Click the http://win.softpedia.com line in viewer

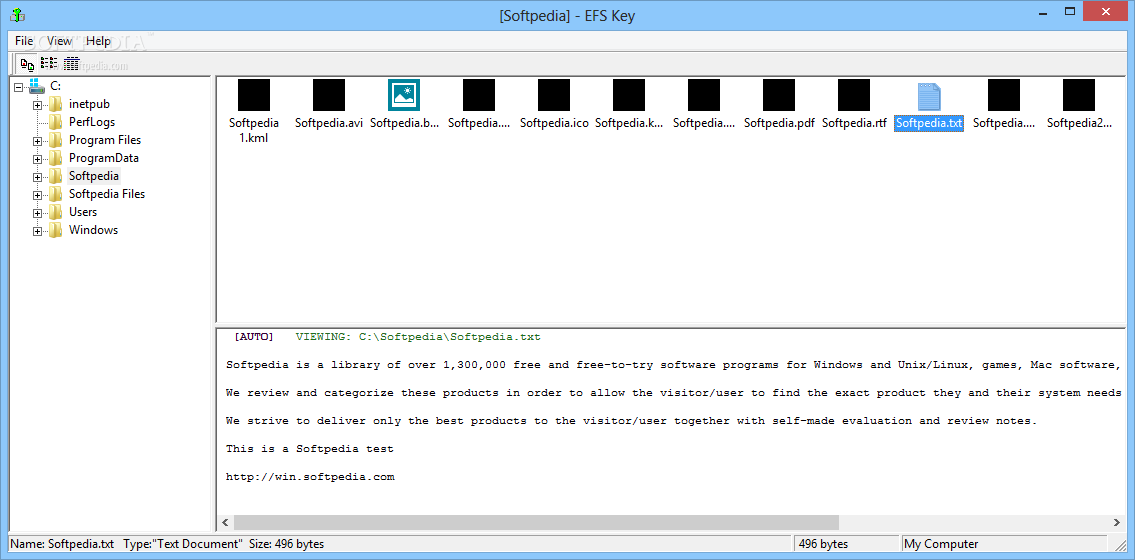click(311, 478)
